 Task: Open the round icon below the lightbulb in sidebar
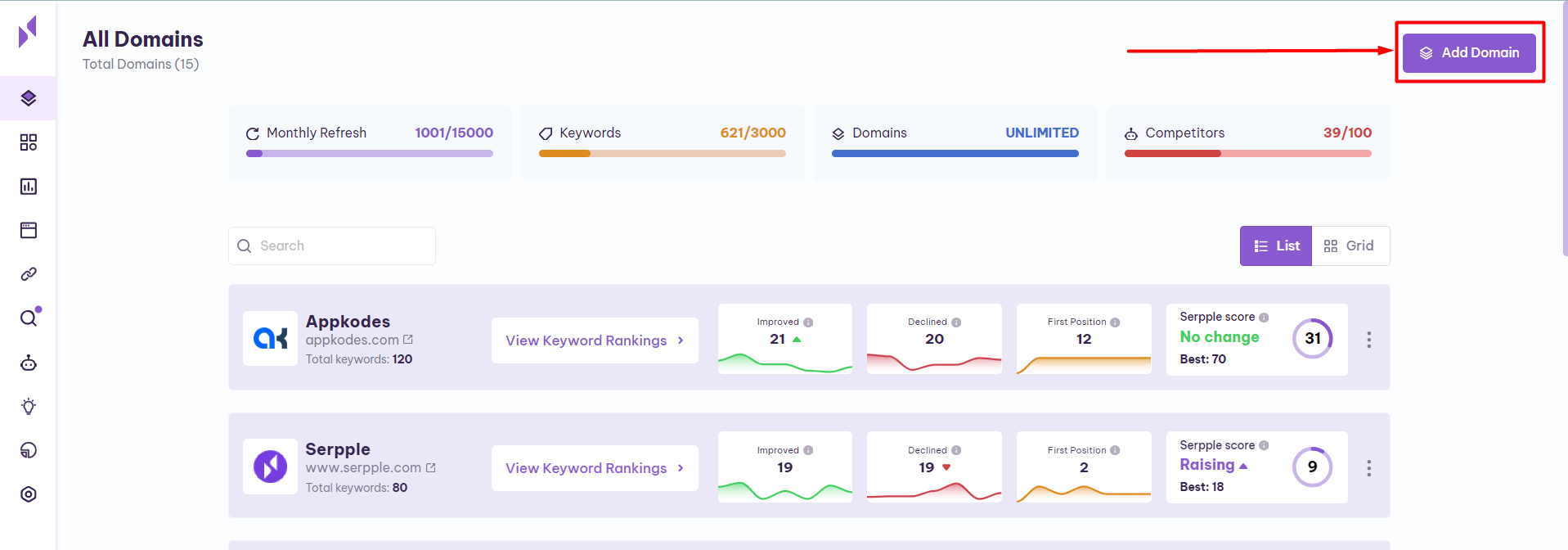(29, 450)
